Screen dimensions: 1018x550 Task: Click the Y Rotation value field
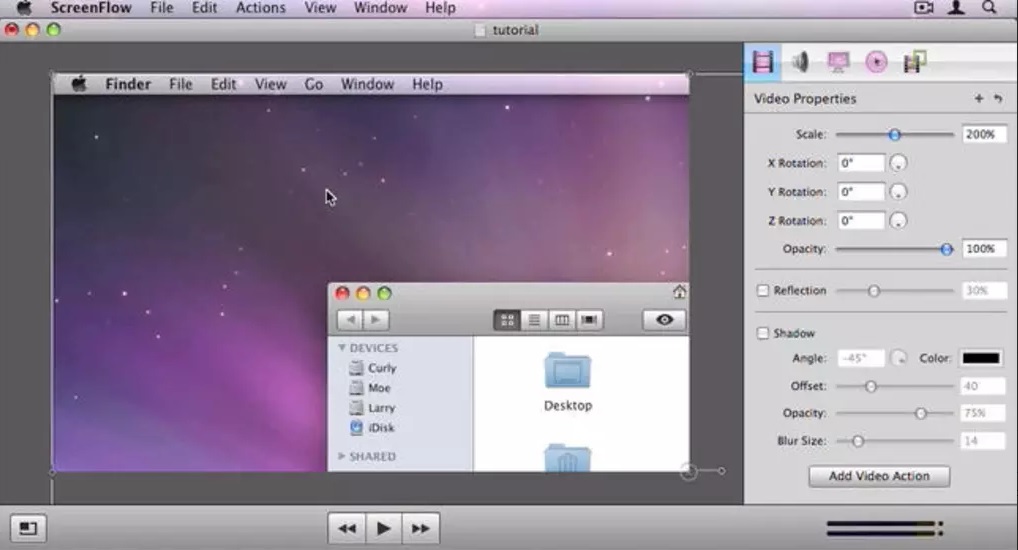[861, 192]
